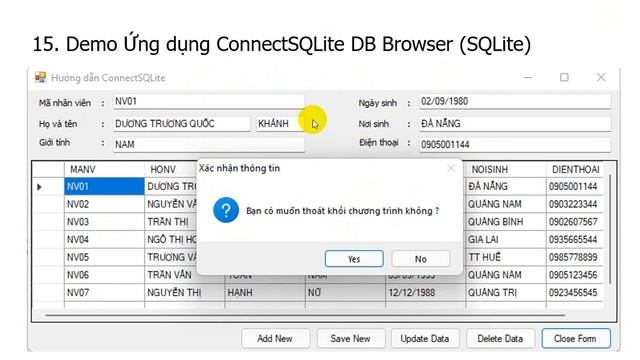Click the DIENTHOAI column header
The height and width of the screenshot is (360, 640).
[x=575, y=169]
